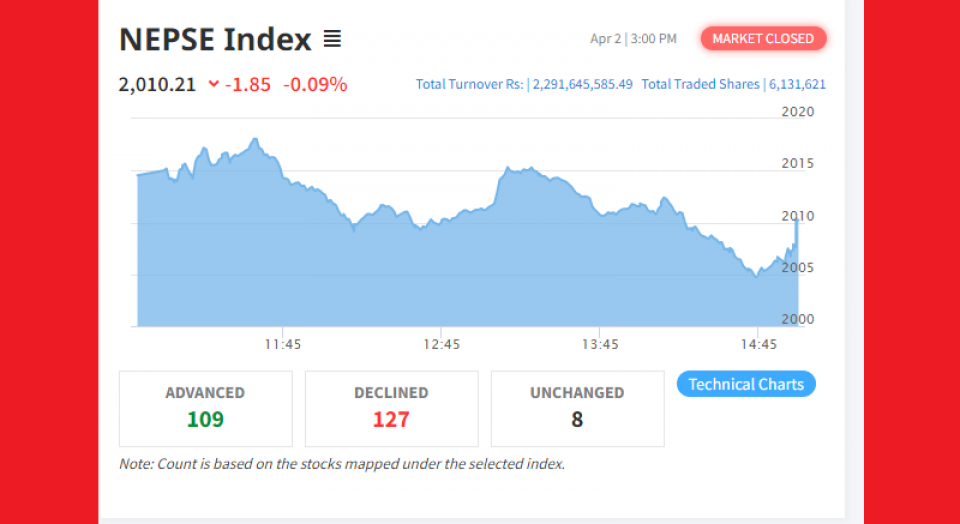Click the 2000 y-axis baseline label
This screenshot has height=524, width=960.
pyautogui.click(x=798, y=319)
